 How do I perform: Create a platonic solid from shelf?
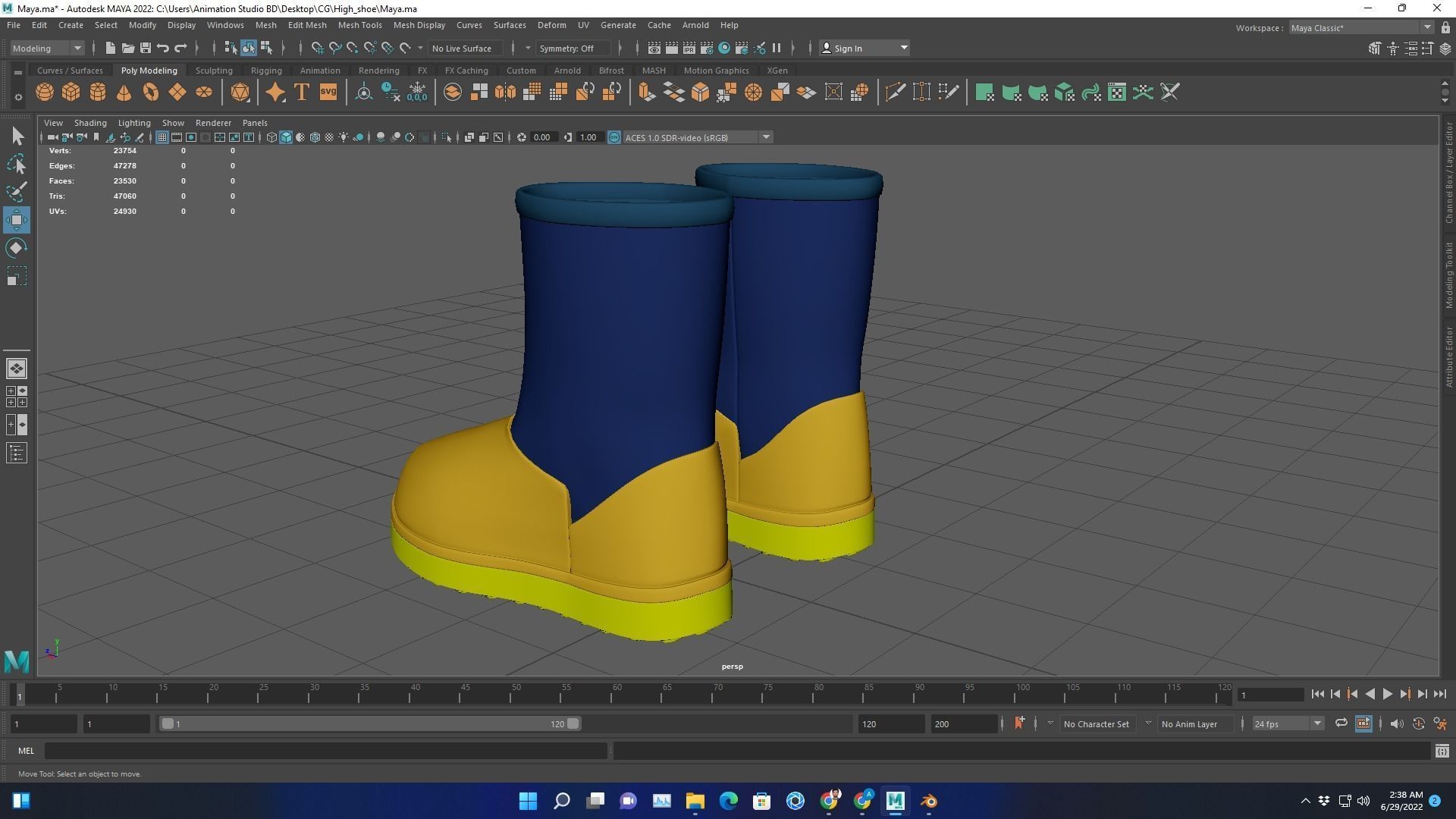(x=240, y=93)
